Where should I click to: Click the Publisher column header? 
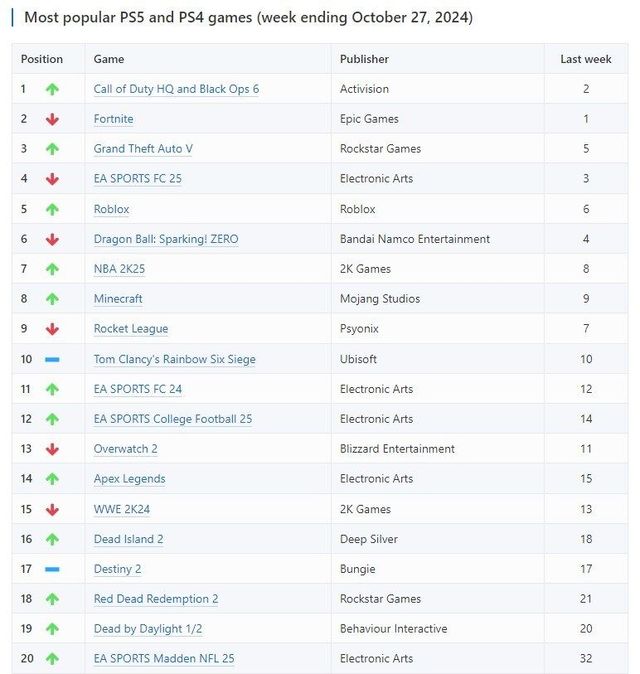[364, 59]
